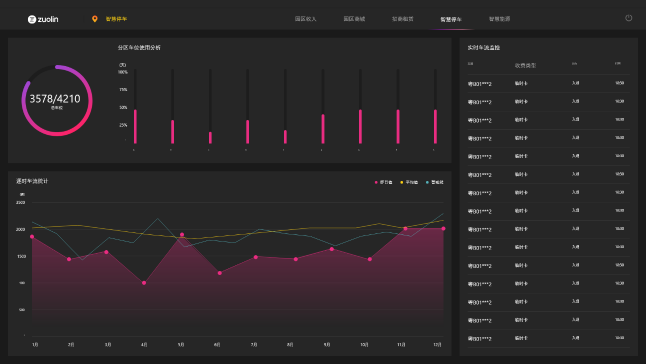Click the pink data point above 11月
Viewport: 646px width, 364px height.
[x=405, y=229]
